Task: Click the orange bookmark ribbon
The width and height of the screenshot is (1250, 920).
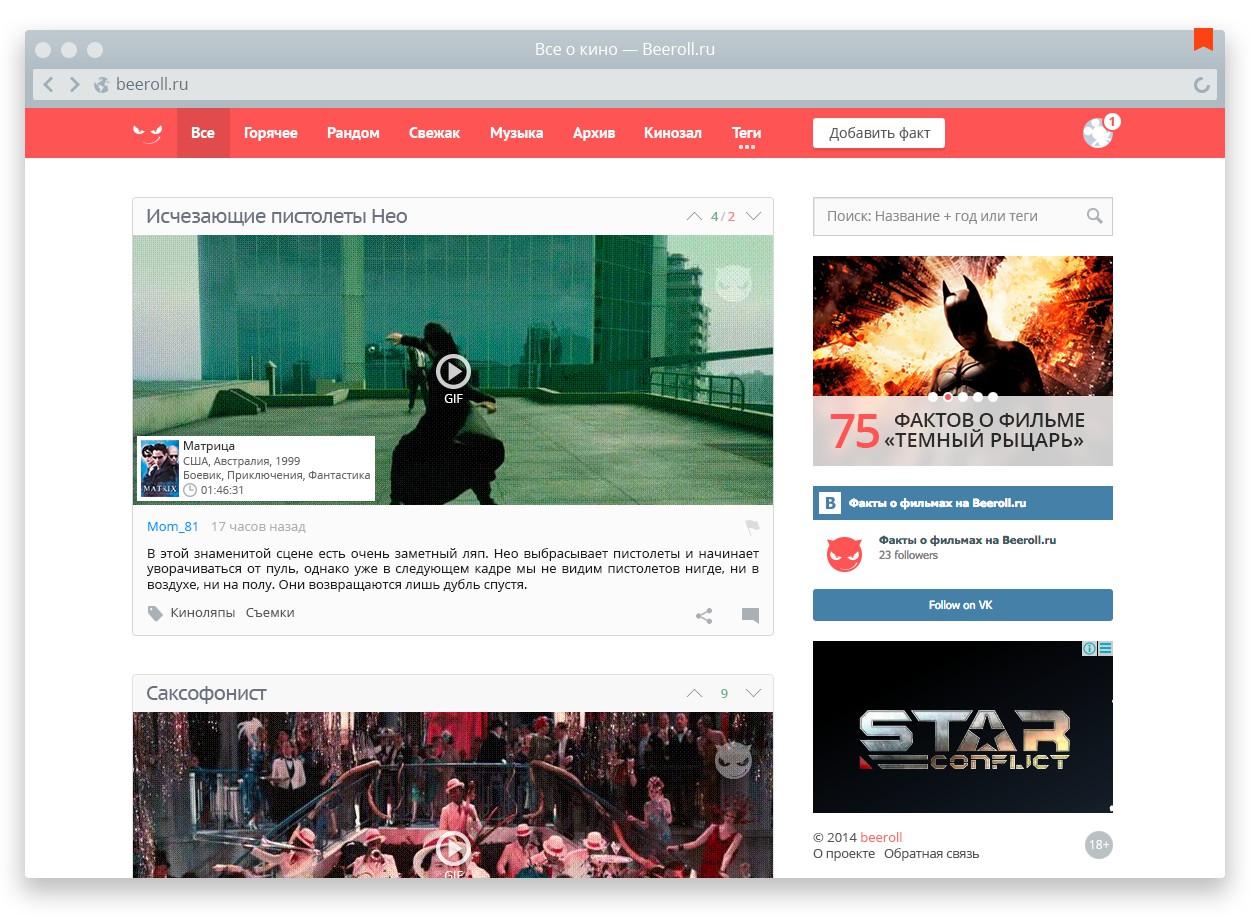Action: (x=1203, y=39)
